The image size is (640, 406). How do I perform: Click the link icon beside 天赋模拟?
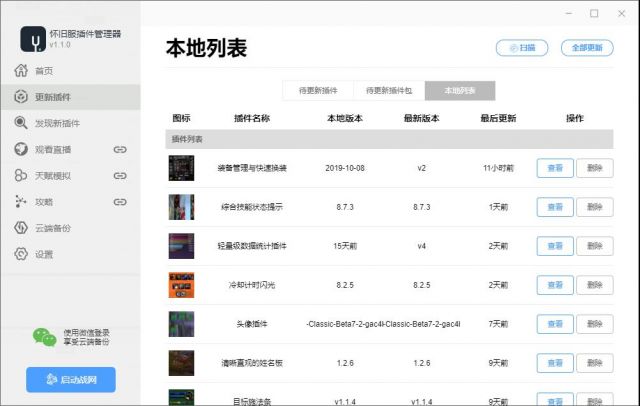(119, 176)
